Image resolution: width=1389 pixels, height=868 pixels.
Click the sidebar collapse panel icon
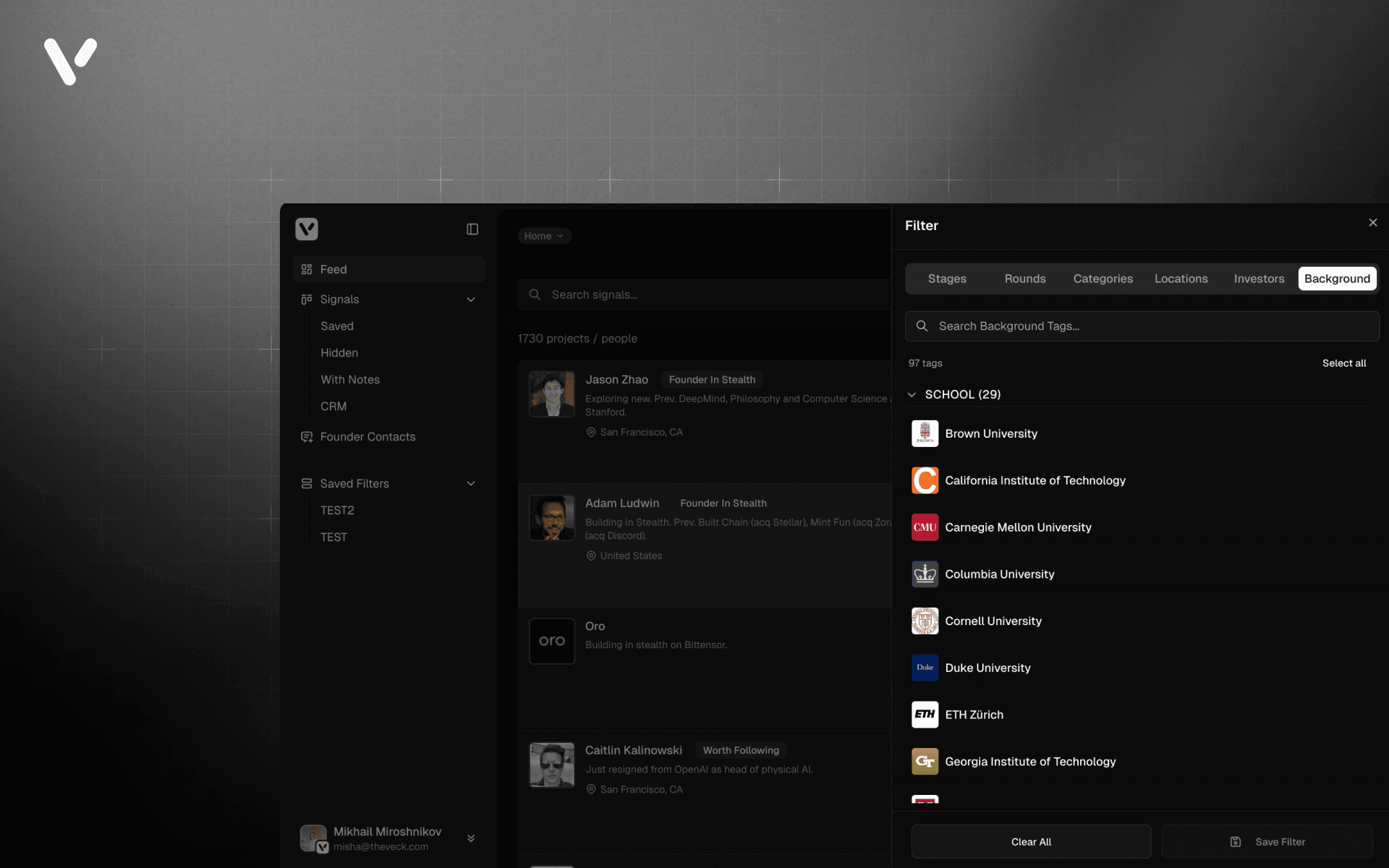(x=472, y=229)
